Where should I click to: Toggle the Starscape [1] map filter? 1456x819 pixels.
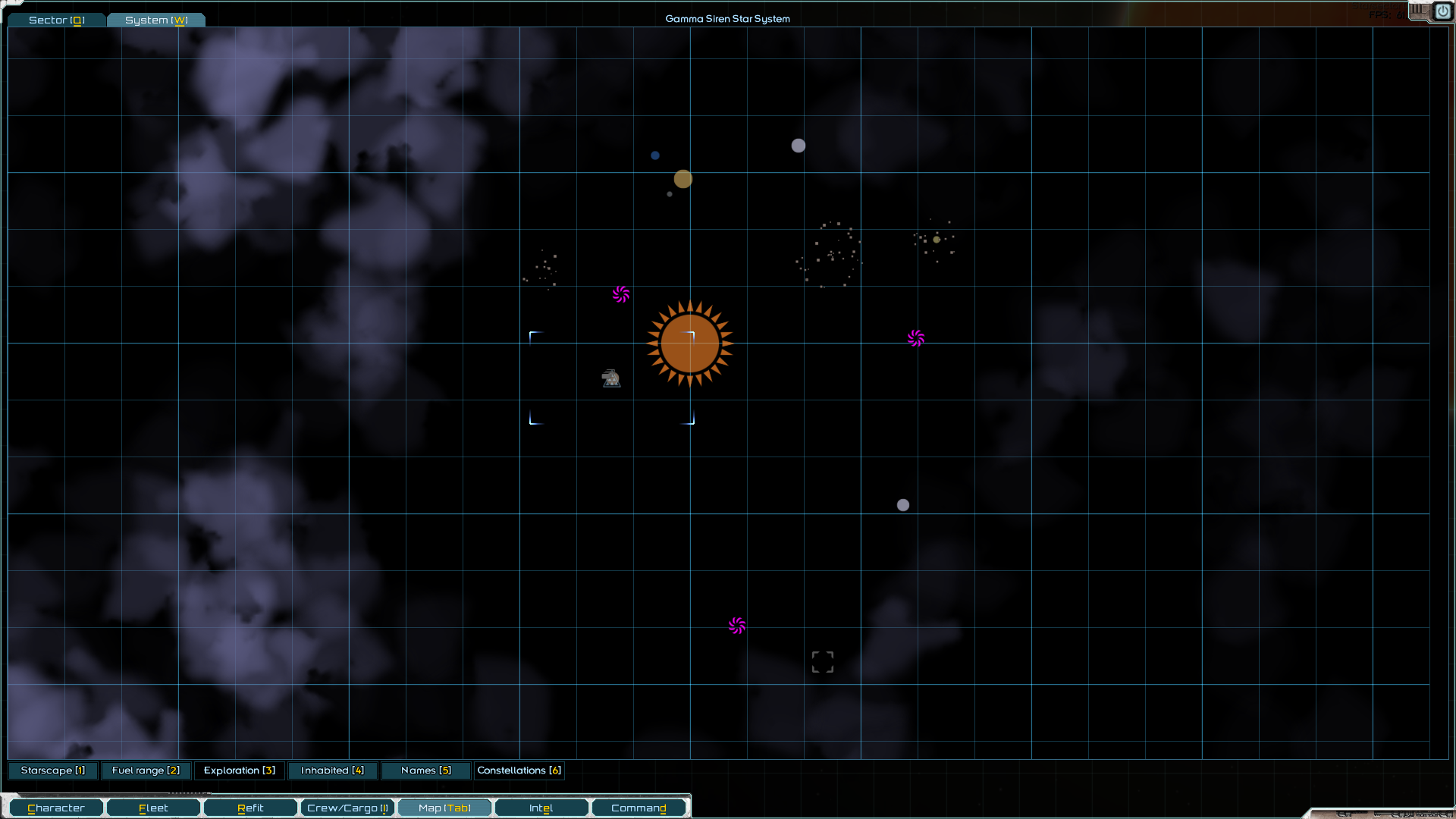click(x=53, y=770)
